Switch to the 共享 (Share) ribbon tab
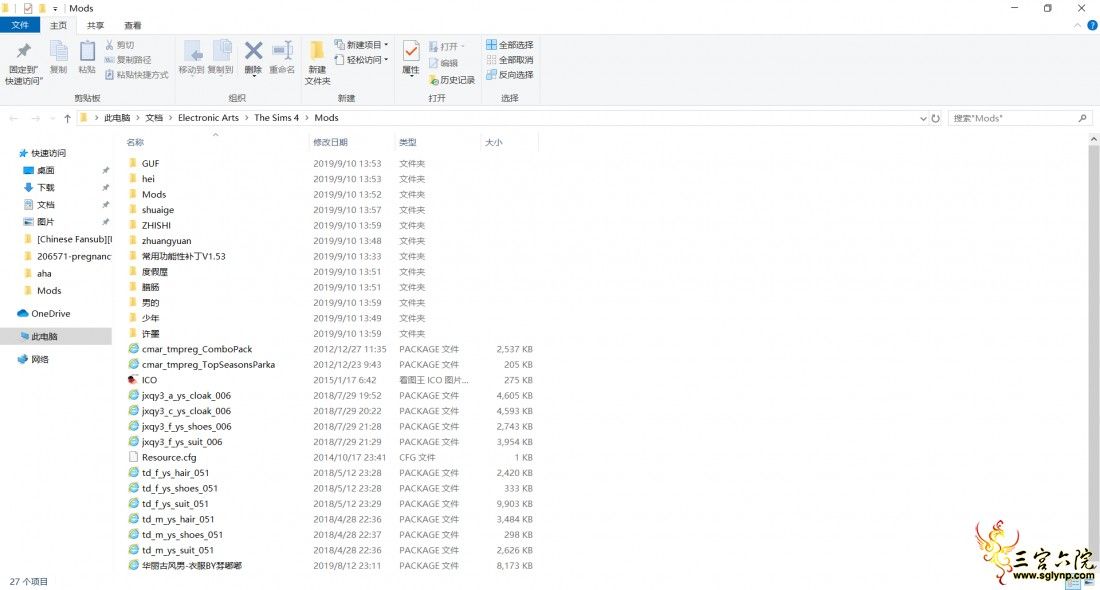 pos(95,25)
